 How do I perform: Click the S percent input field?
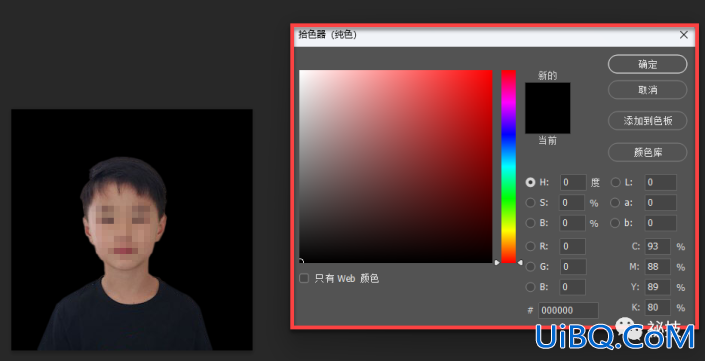(572, 203)
